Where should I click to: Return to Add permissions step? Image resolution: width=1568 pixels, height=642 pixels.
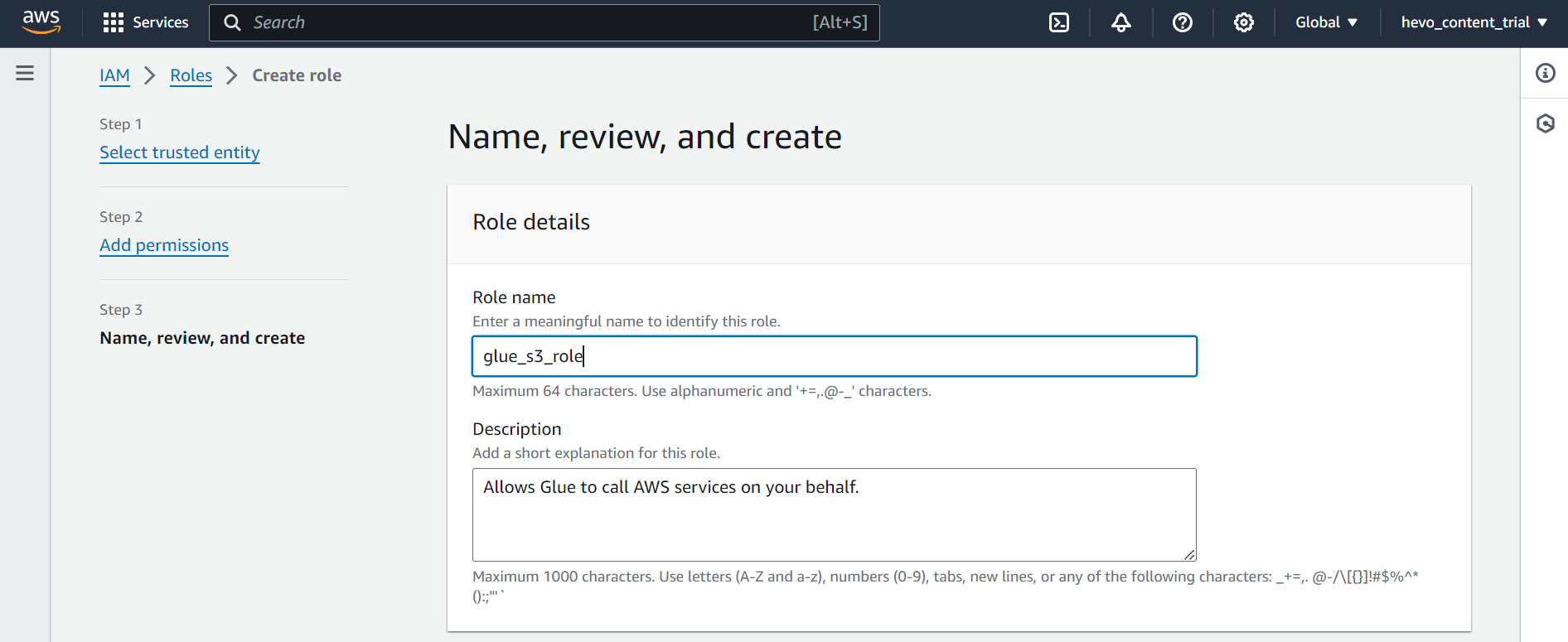tap(164, 245)
